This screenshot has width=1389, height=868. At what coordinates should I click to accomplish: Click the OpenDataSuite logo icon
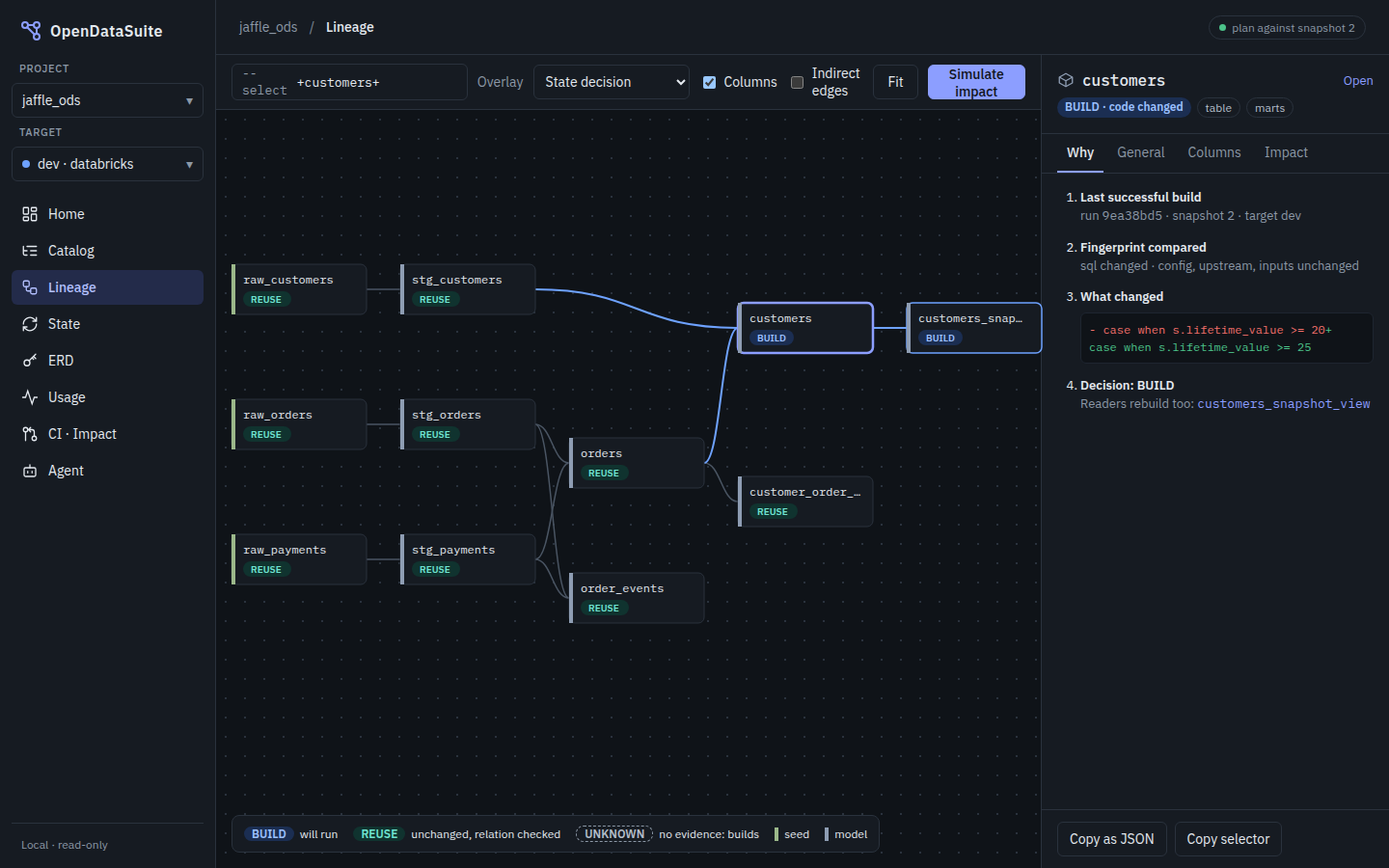(31, 31)
